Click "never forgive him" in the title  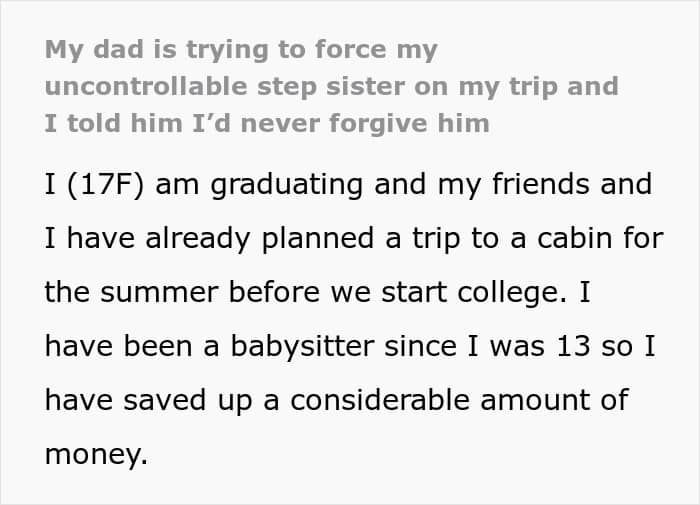(x=365, y=123)
